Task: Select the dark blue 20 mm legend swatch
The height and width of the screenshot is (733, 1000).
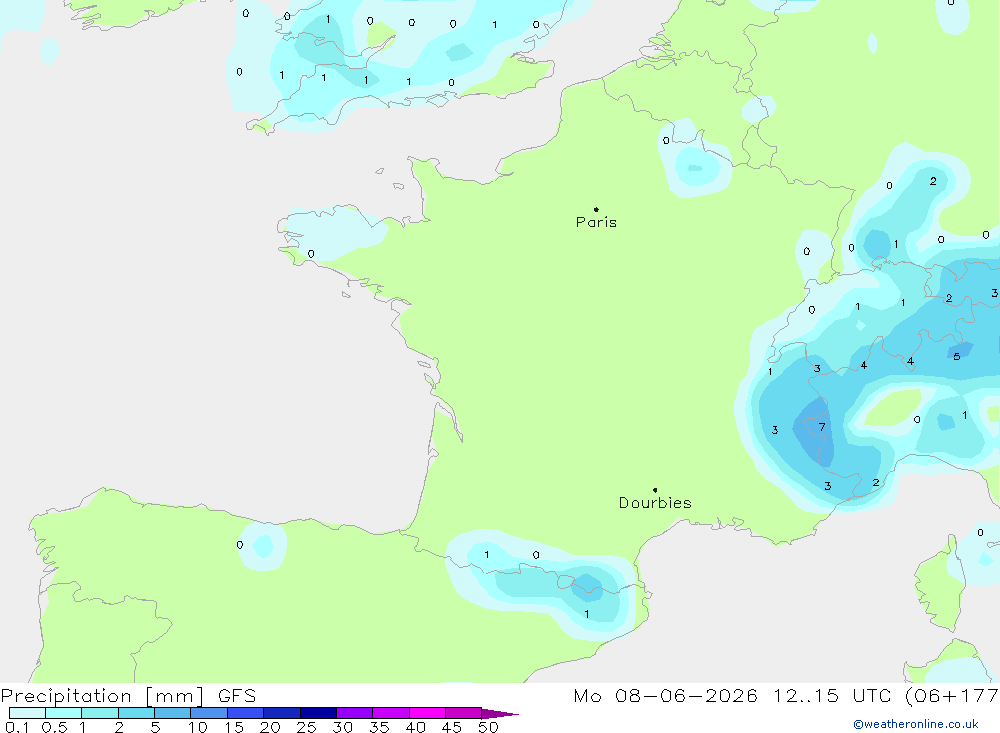Action: coord(281,713)
